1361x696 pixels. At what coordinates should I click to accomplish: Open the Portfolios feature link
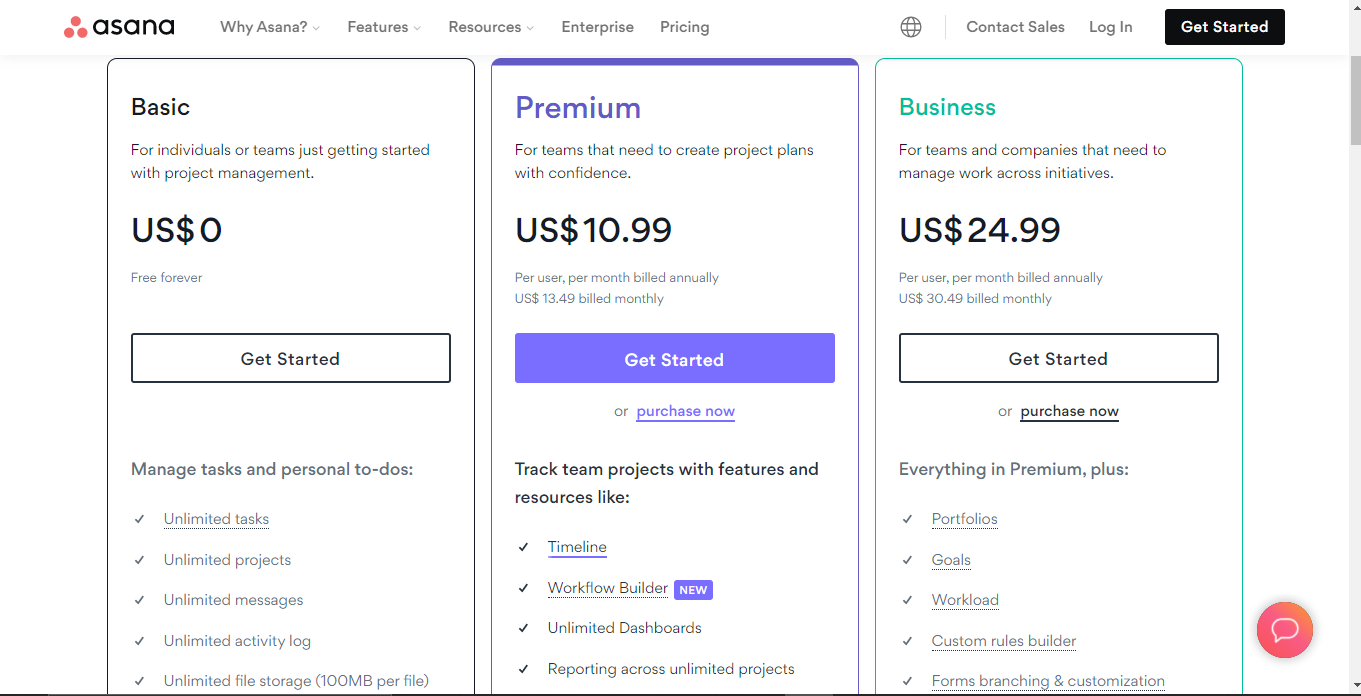tap(965, 519)
